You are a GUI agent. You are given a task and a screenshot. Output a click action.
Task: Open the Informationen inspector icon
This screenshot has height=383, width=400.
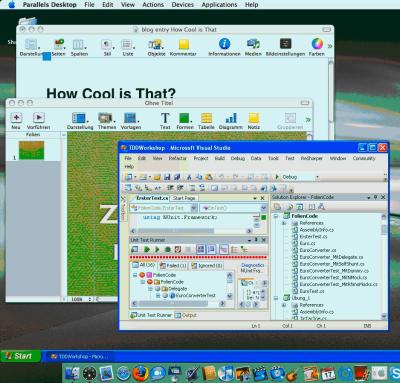tap(224, 44)
